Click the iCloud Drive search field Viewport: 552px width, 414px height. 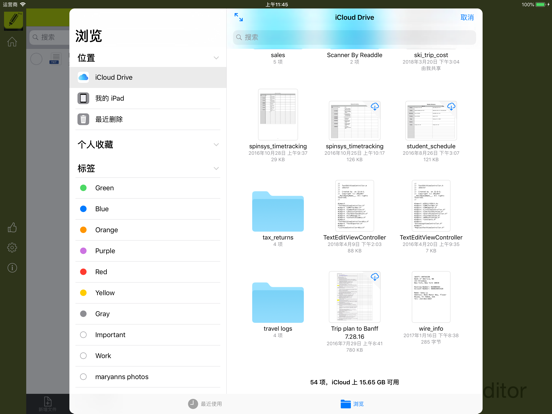(x=354, y=37)
